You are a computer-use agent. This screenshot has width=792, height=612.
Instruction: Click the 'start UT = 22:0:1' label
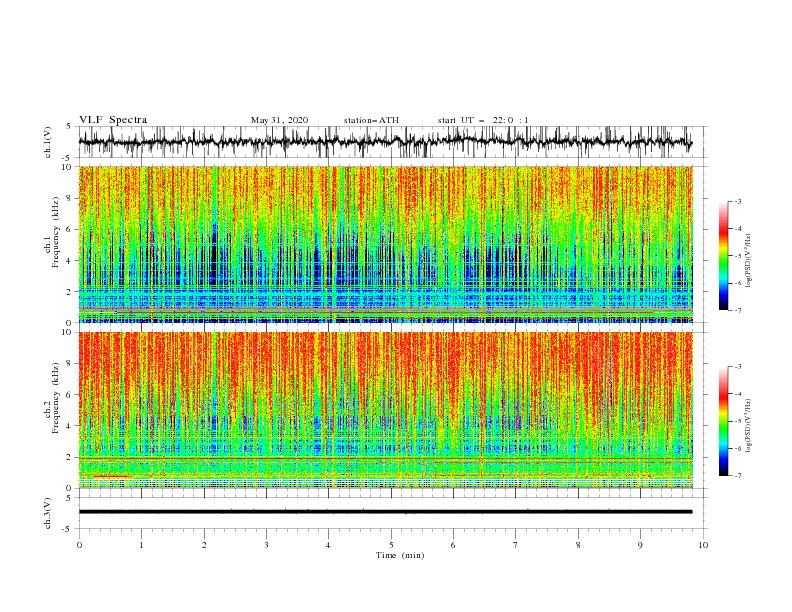click(x=483, y=120)
